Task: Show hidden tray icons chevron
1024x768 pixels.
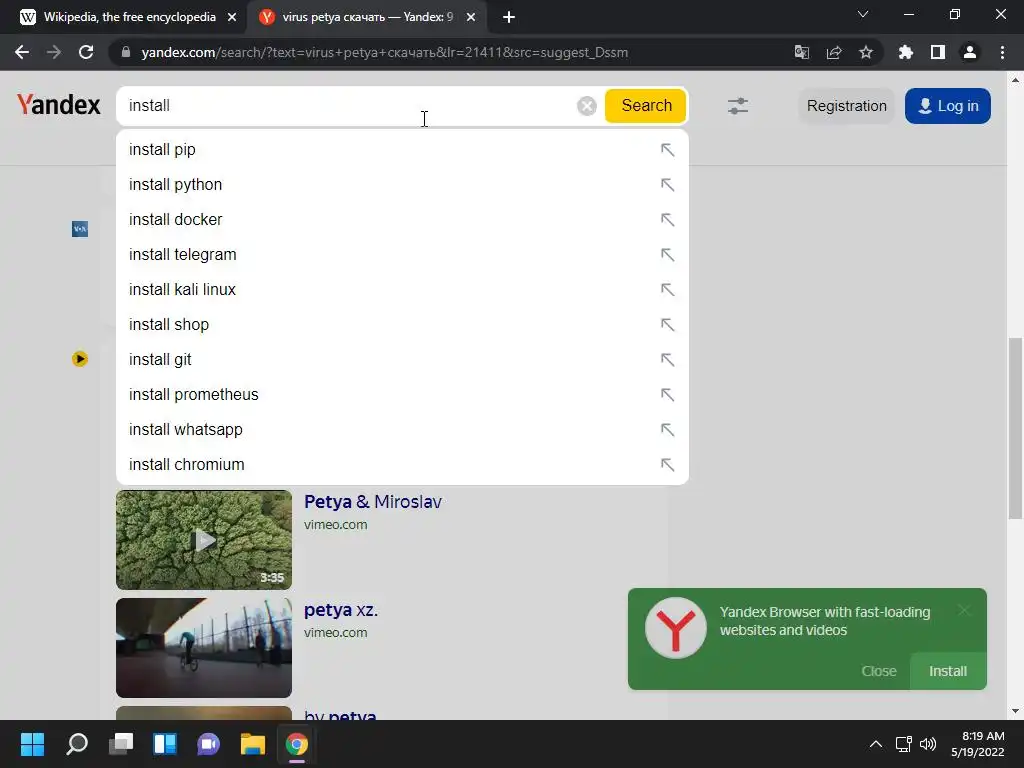Action: [876, 744]
